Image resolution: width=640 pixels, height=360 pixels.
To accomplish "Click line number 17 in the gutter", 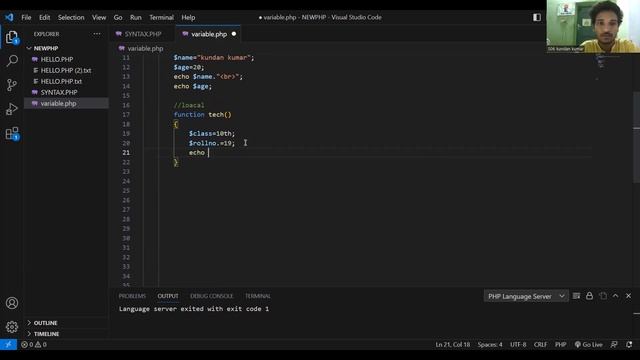I will click(x=126, y=115).
